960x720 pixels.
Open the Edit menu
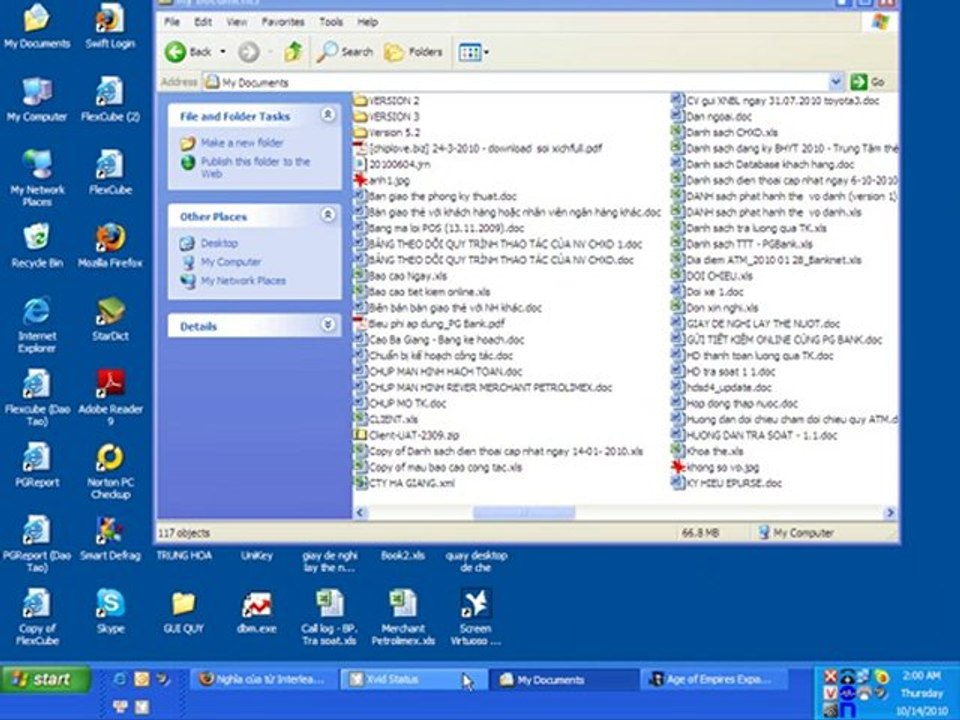point(203,22)
